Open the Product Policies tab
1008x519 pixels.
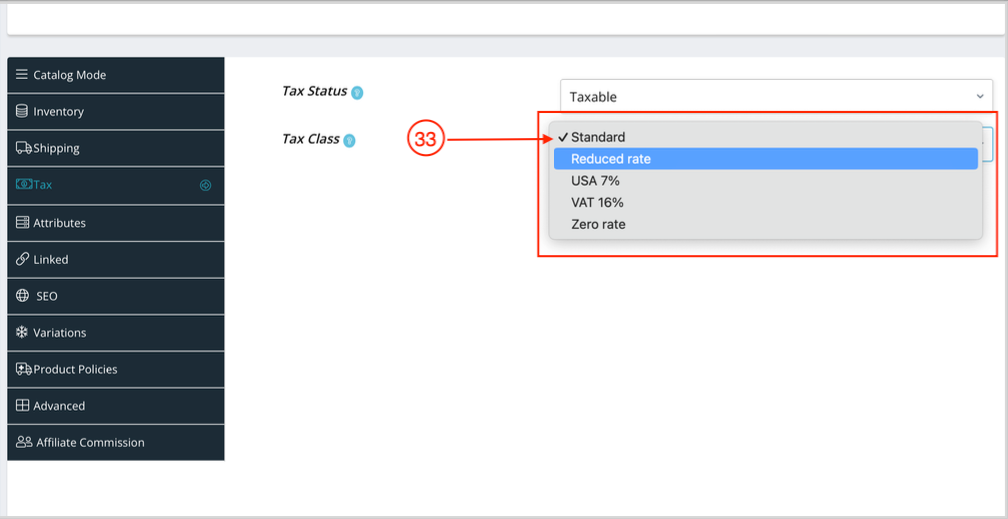(75, 369)
